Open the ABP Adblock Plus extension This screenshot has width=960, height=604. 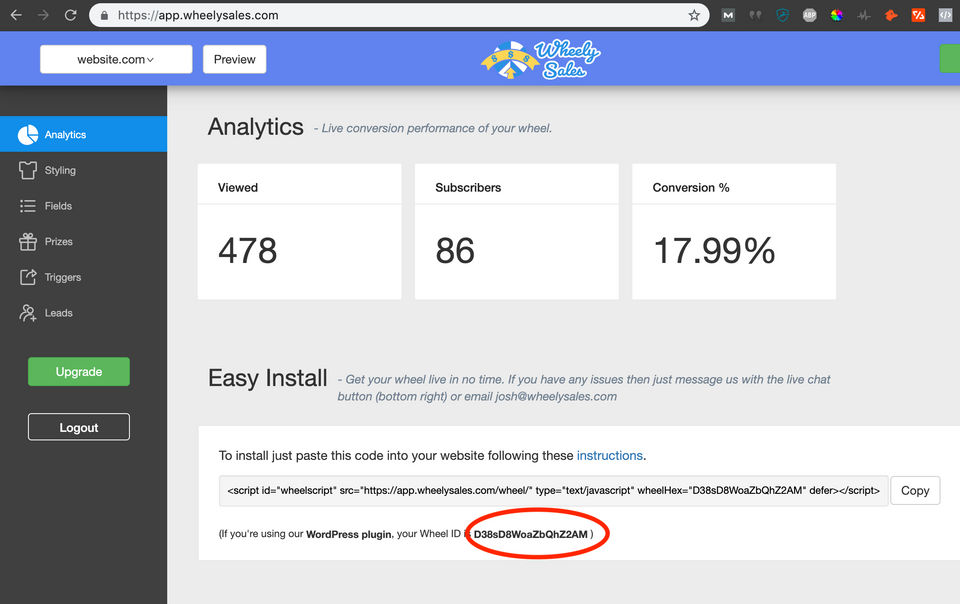(x=809, y=16)
